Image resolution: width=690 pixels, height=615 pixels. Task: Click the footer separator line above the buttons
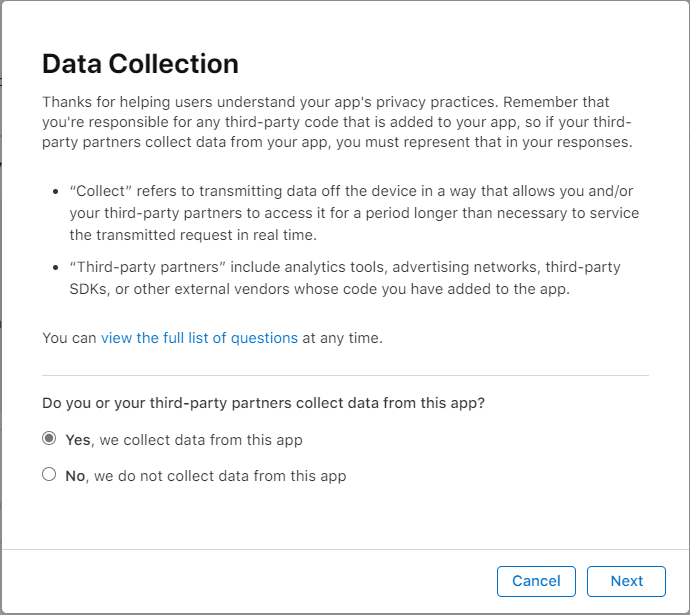click(x=345, y=549)
